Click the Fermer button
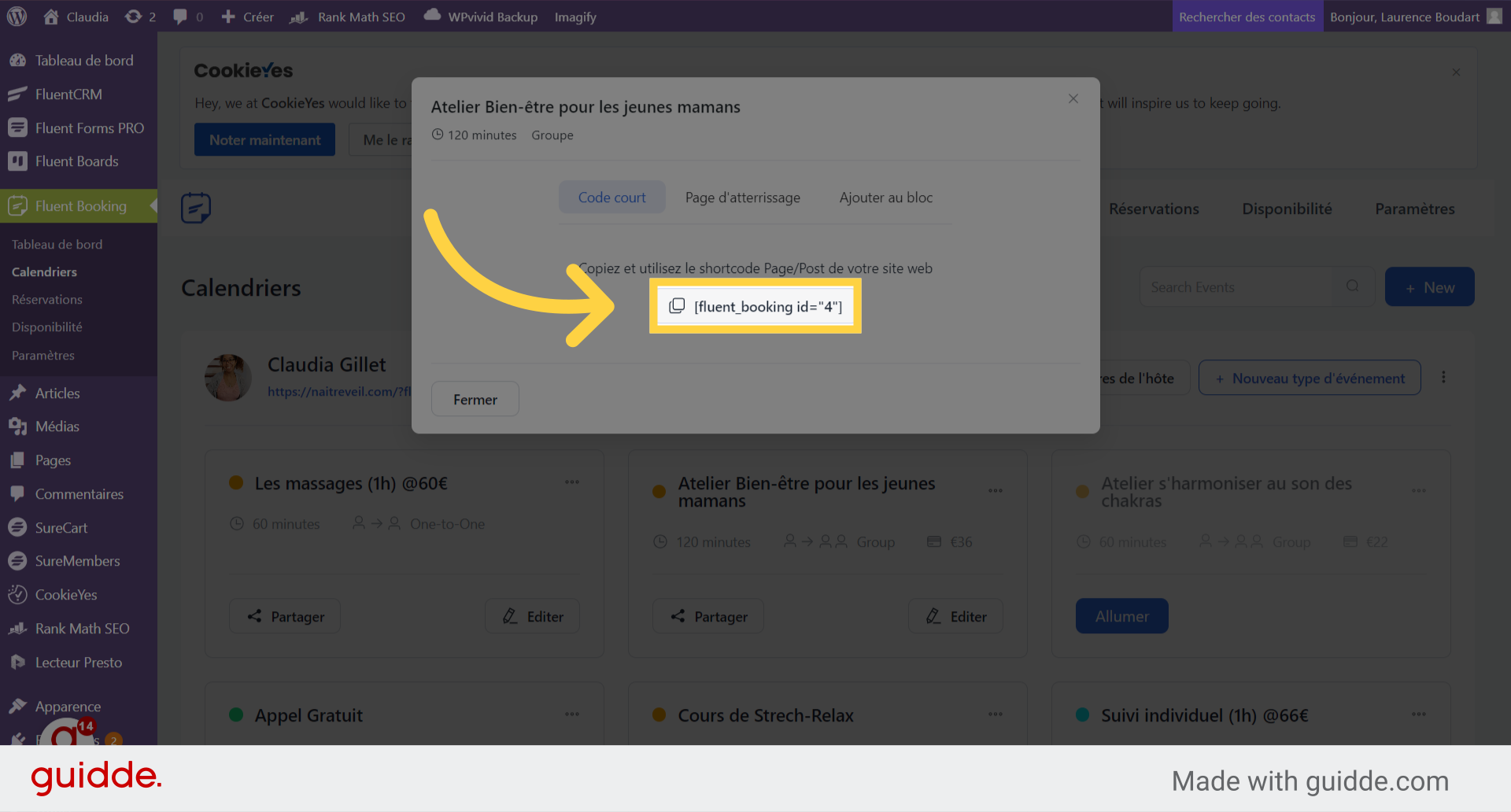This screenshot has height=812, width=1511. pos(475,399)
